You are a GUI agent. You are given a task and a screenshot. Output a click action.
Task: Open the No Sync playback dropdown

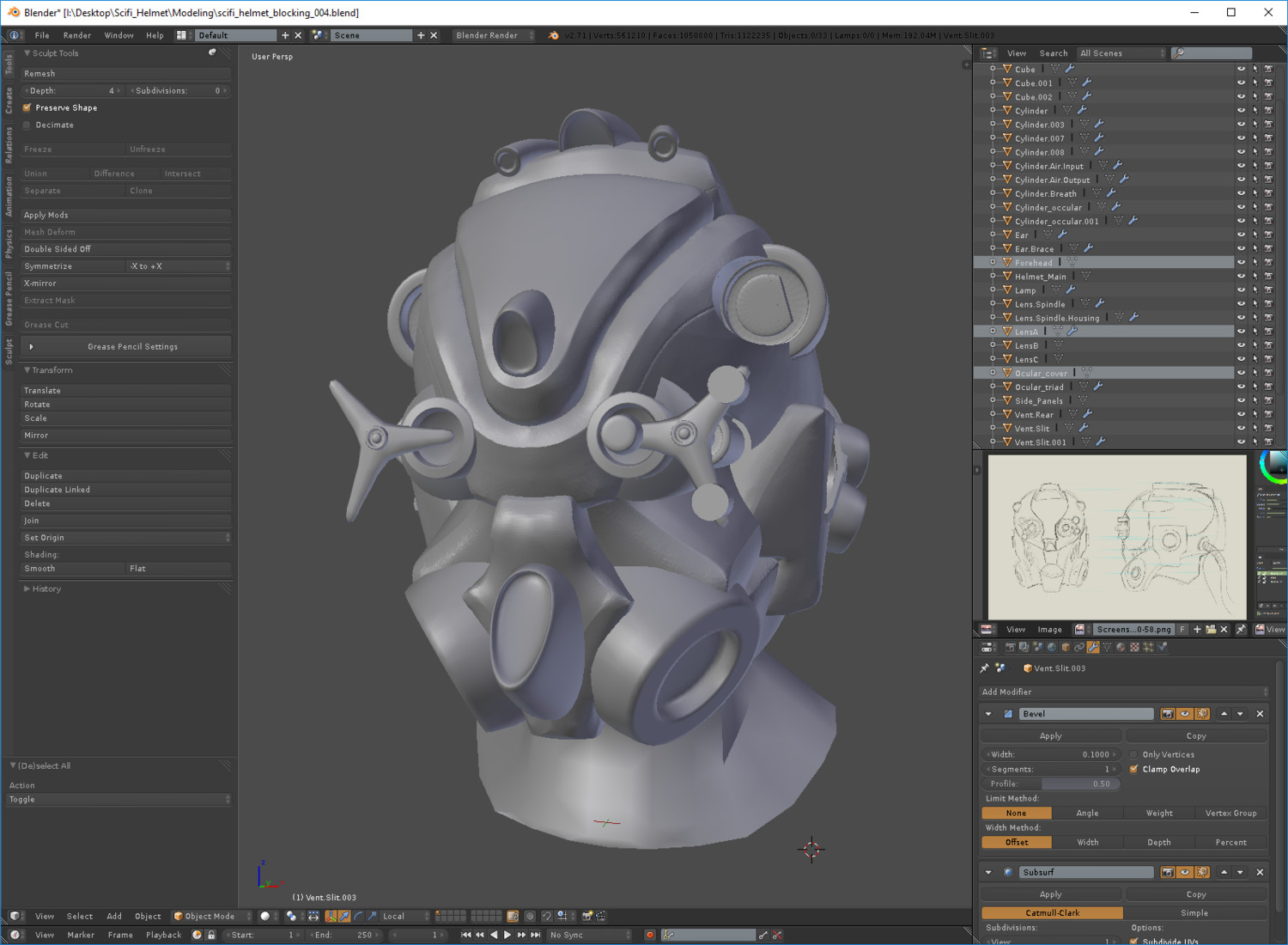[589, 935]
